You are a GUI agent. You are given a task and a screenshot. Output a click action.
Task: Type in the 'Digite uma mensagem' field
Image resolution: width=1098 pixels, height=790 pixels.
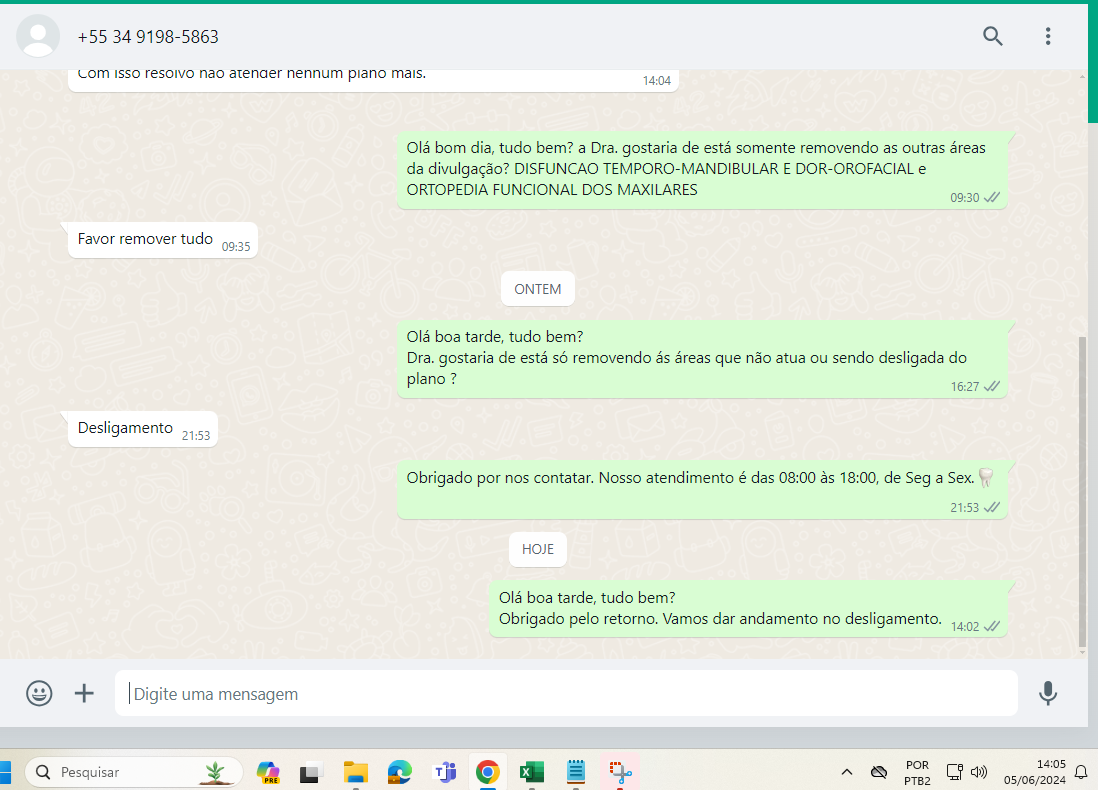pos(565,693)
